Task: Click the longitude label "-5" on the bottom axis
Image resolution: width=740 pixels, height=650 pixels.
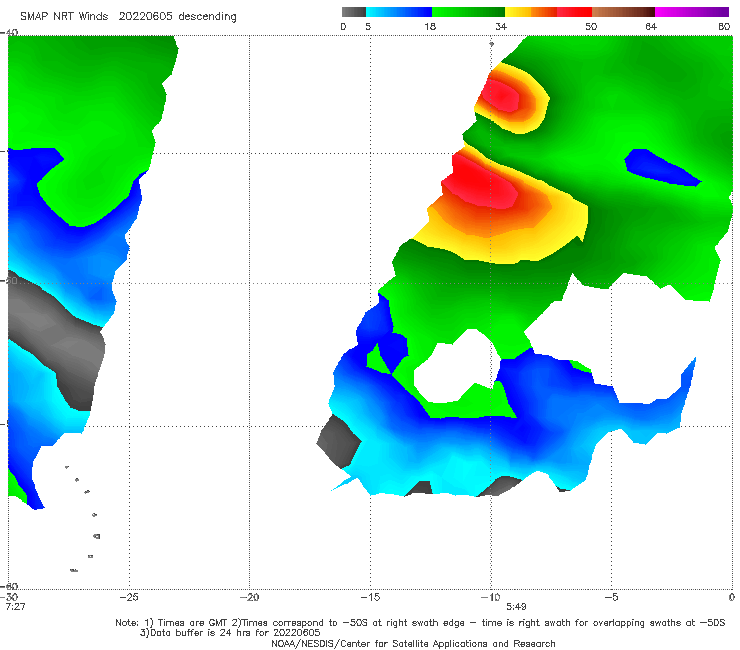Action: 611,597
